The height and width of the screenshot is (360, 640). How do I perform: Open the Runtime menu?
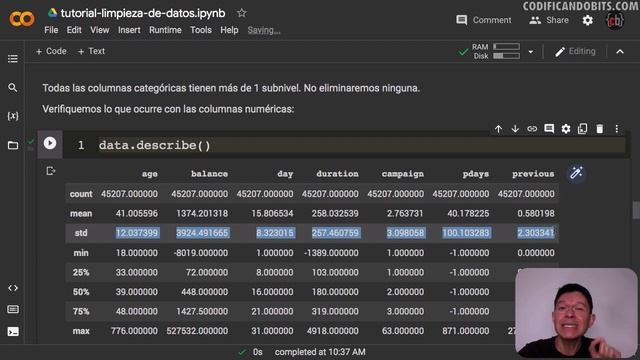pos(165,30)
